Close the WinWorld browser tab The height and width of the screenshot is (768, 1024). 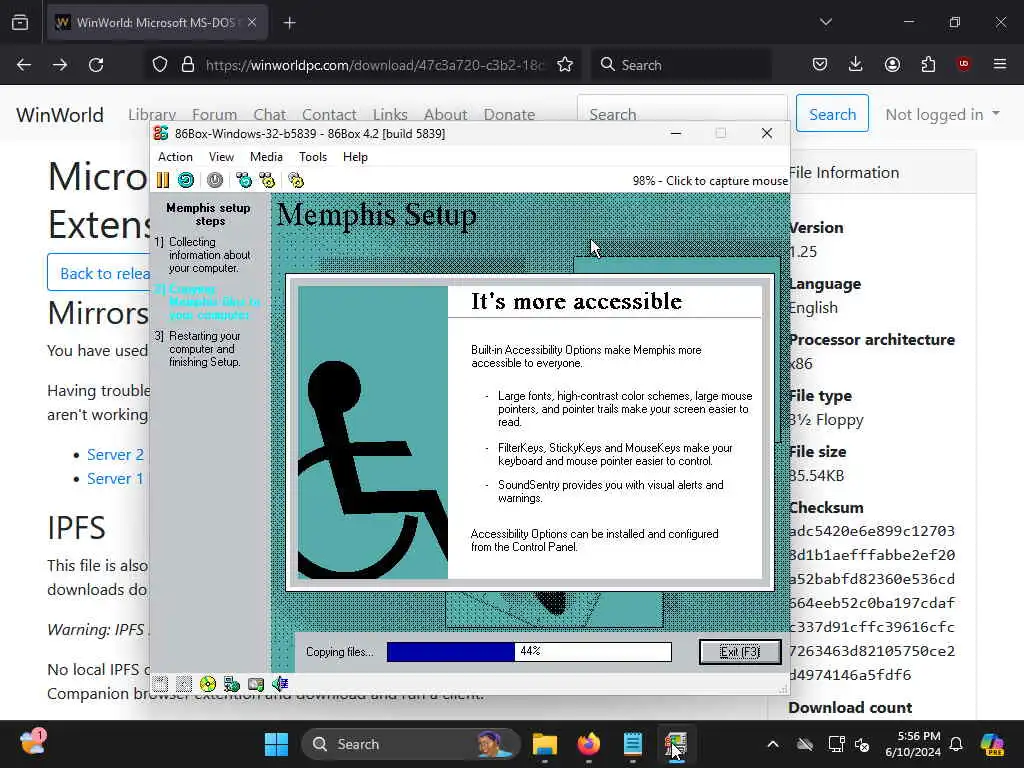pyautogui.click(x=252, y=22)
